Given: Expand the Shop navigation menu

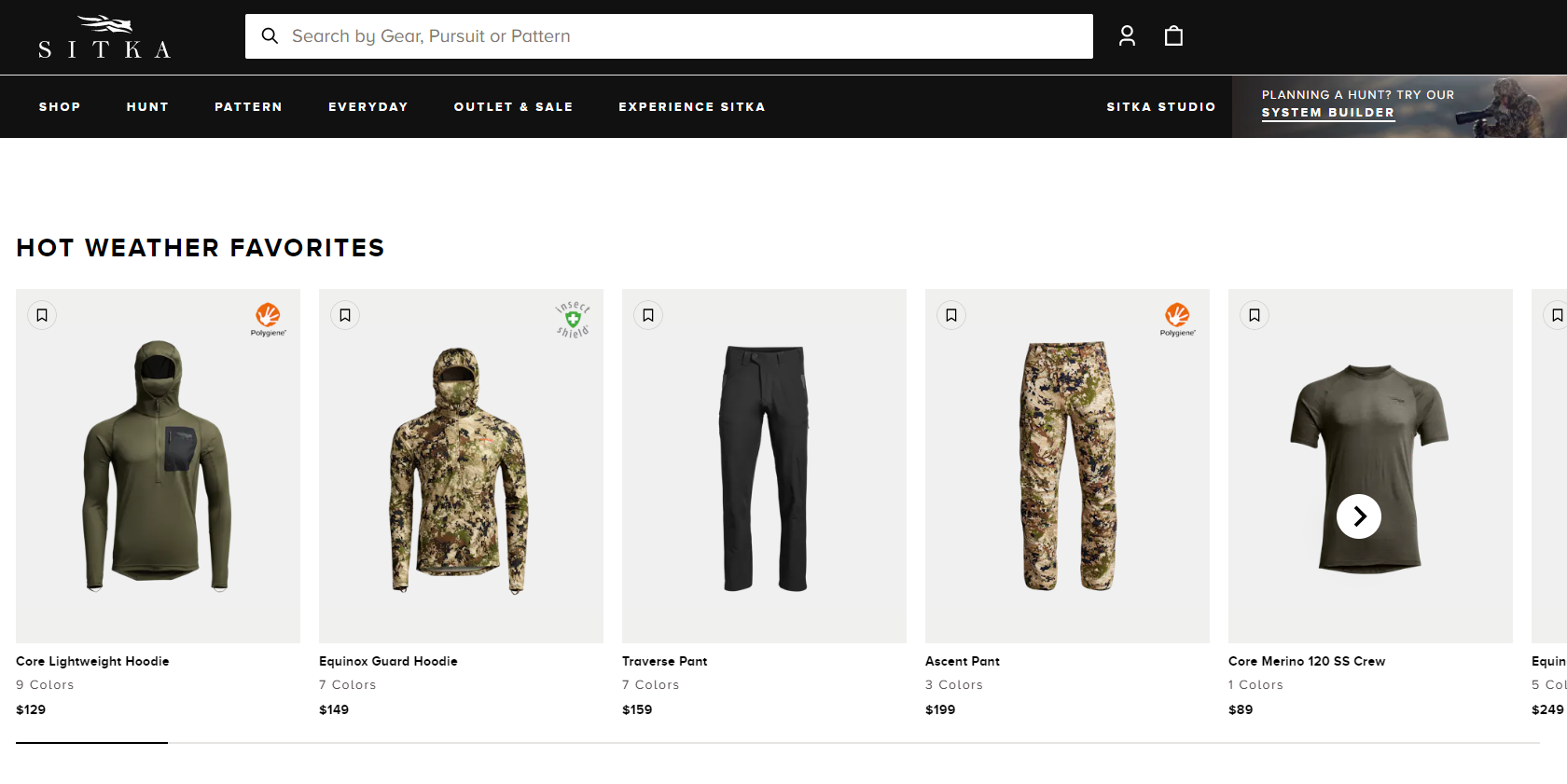Looking at the screenshot, I should point(60,107).
